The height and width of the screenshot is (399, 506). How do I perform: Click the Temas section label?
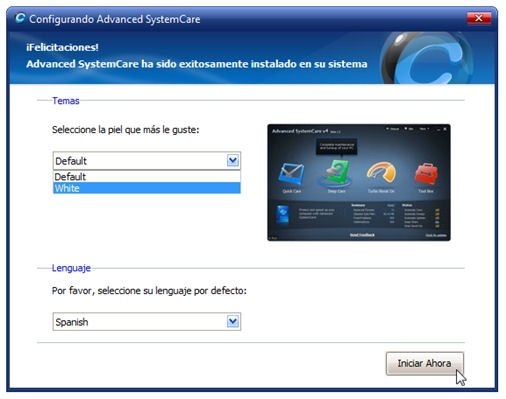click(x=66, y=101)
